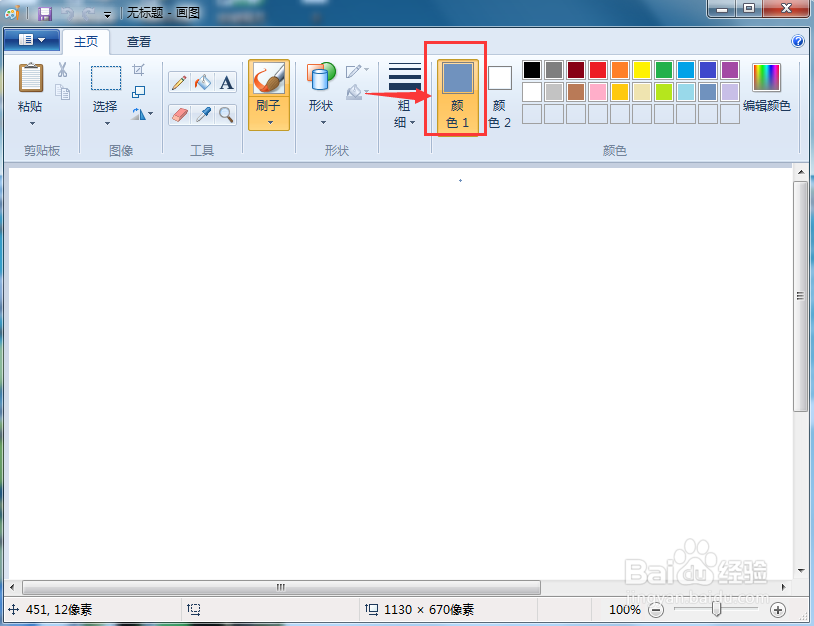Pick the black color swatch
Screen dimensions: 814x626
(x=532, y=70)
